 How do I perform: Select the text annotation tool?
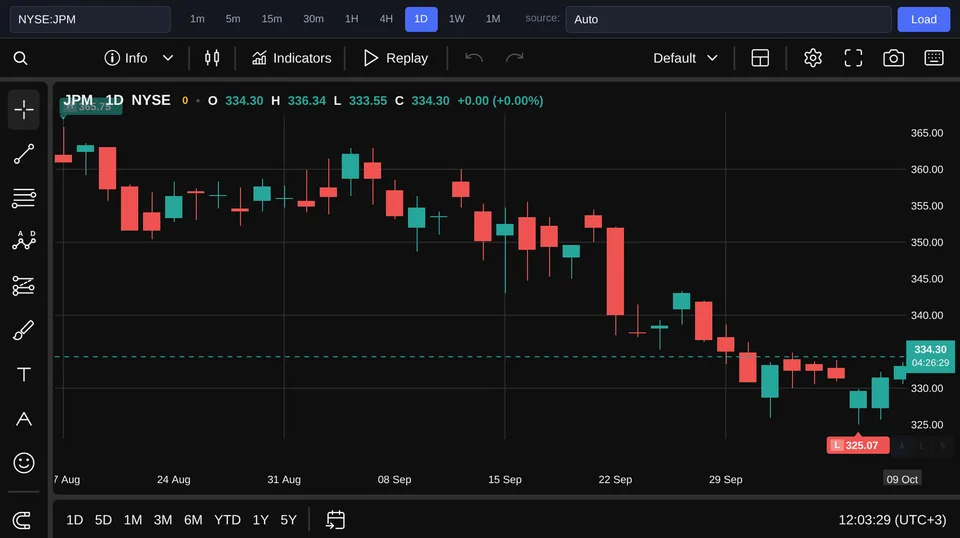pyautogui.click(x=24, y=374)
